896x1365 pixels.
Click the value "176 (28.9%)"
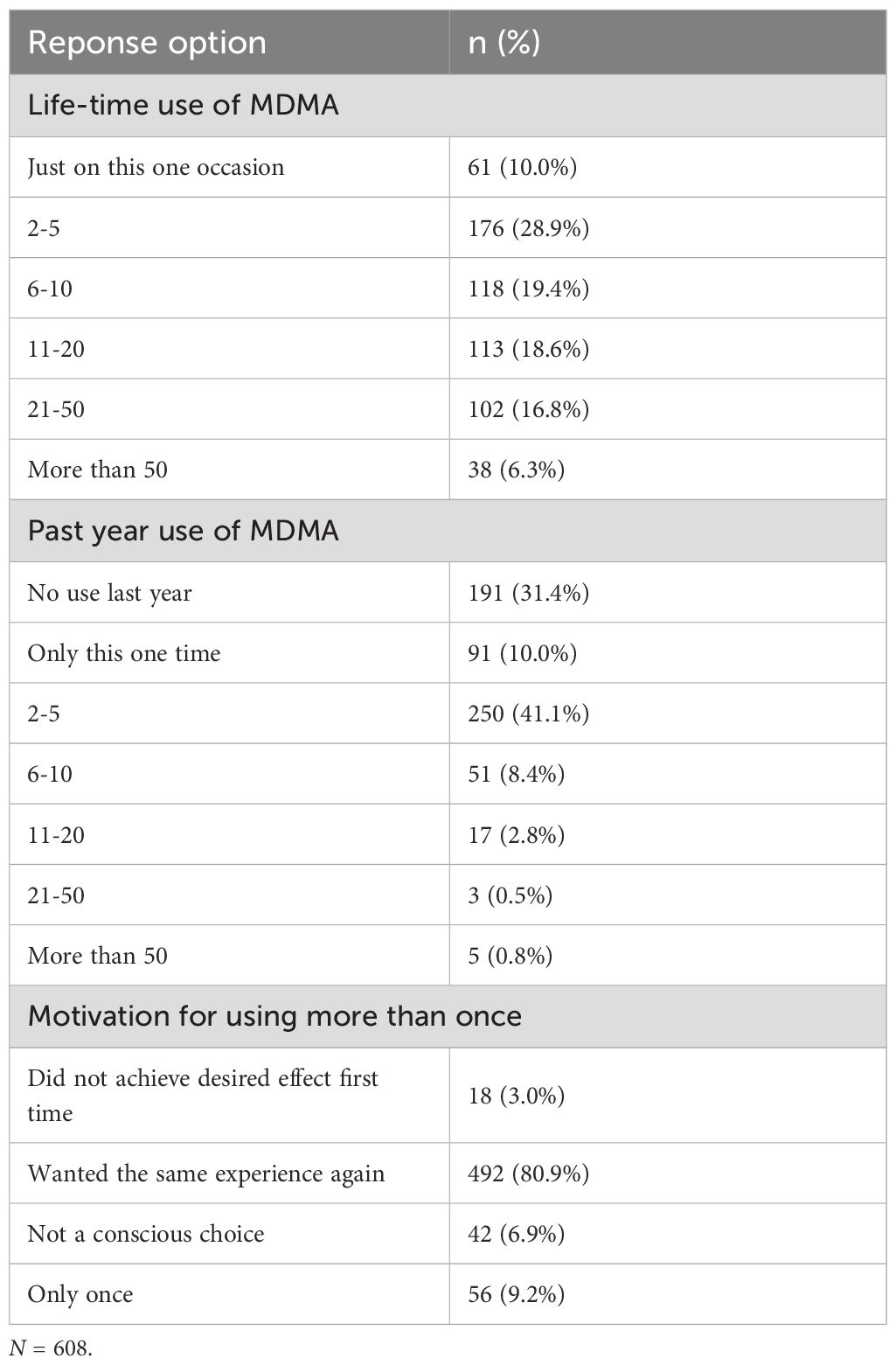[528, 228]
